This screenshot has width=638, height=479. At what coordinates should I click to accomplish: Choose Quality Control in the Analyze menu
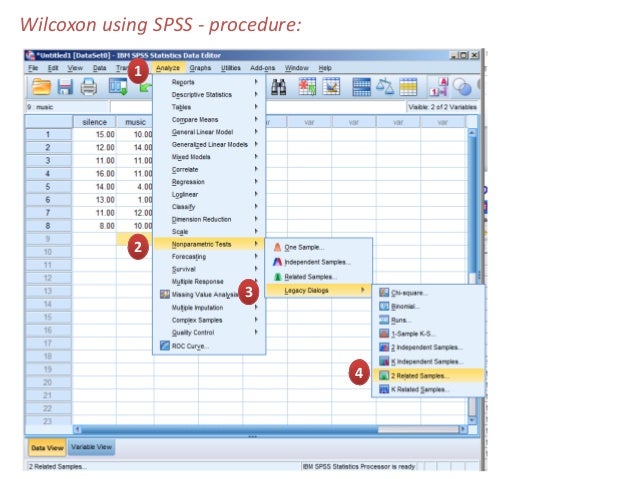point(209,332)
